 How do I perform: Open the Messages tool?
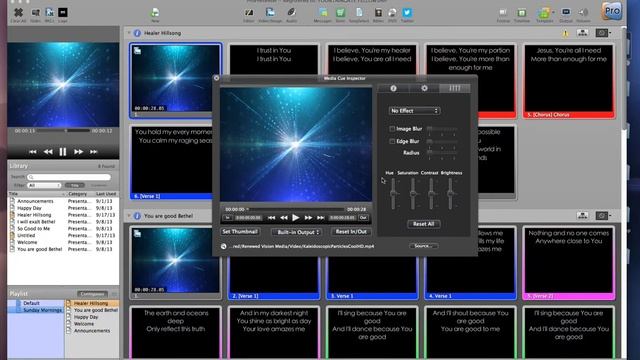322,13
